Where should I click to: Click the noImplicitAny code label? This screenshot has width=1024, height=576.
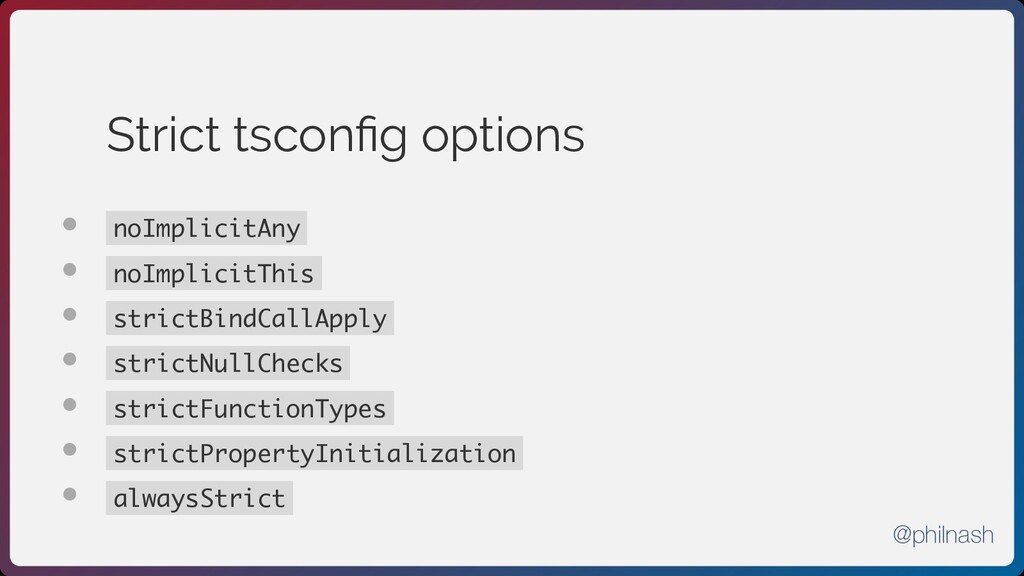click(x=206, y=229)
